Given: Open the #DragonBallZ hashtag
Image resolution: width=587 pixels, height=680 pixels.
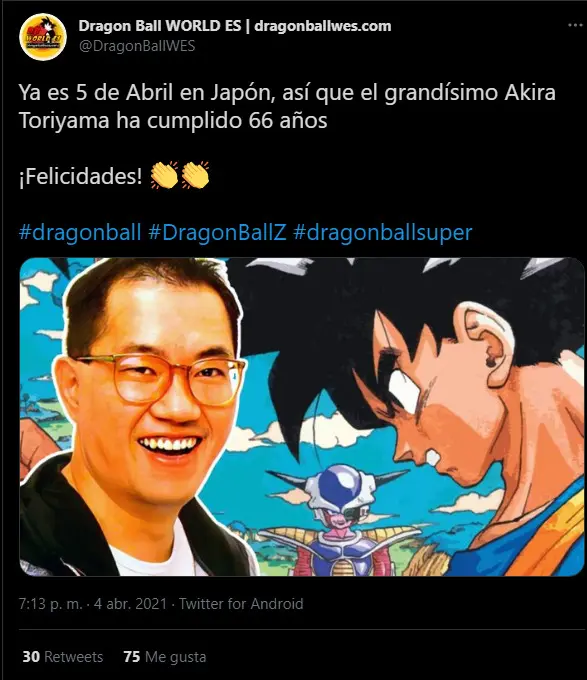Looking at the screenshot, I should click(217, 232).
